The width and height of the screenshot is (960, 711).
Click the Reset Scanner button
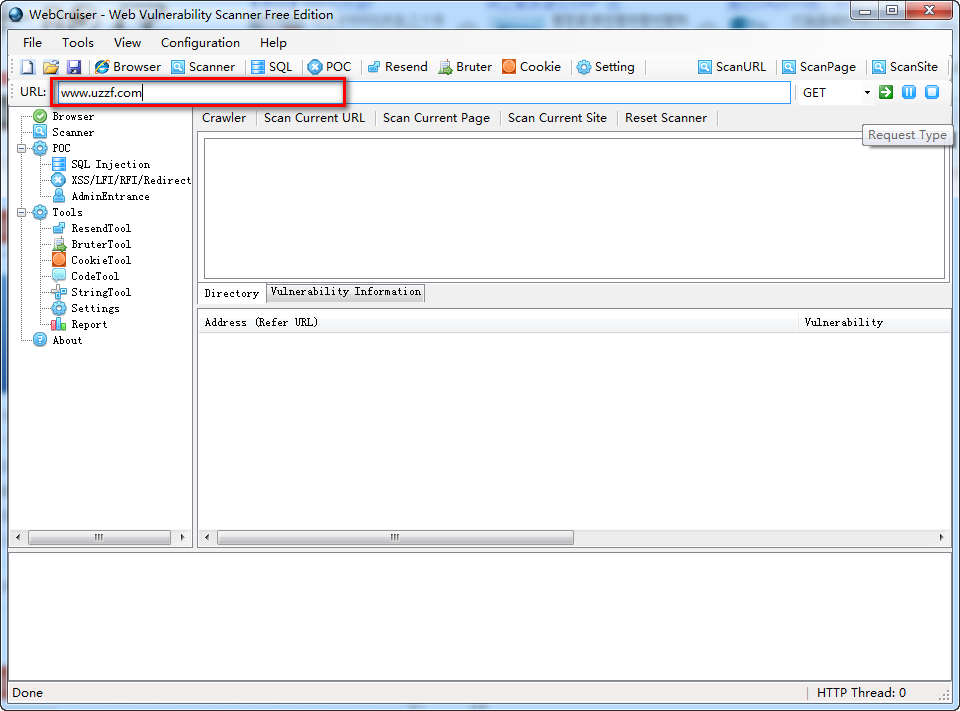click(665, 118)
